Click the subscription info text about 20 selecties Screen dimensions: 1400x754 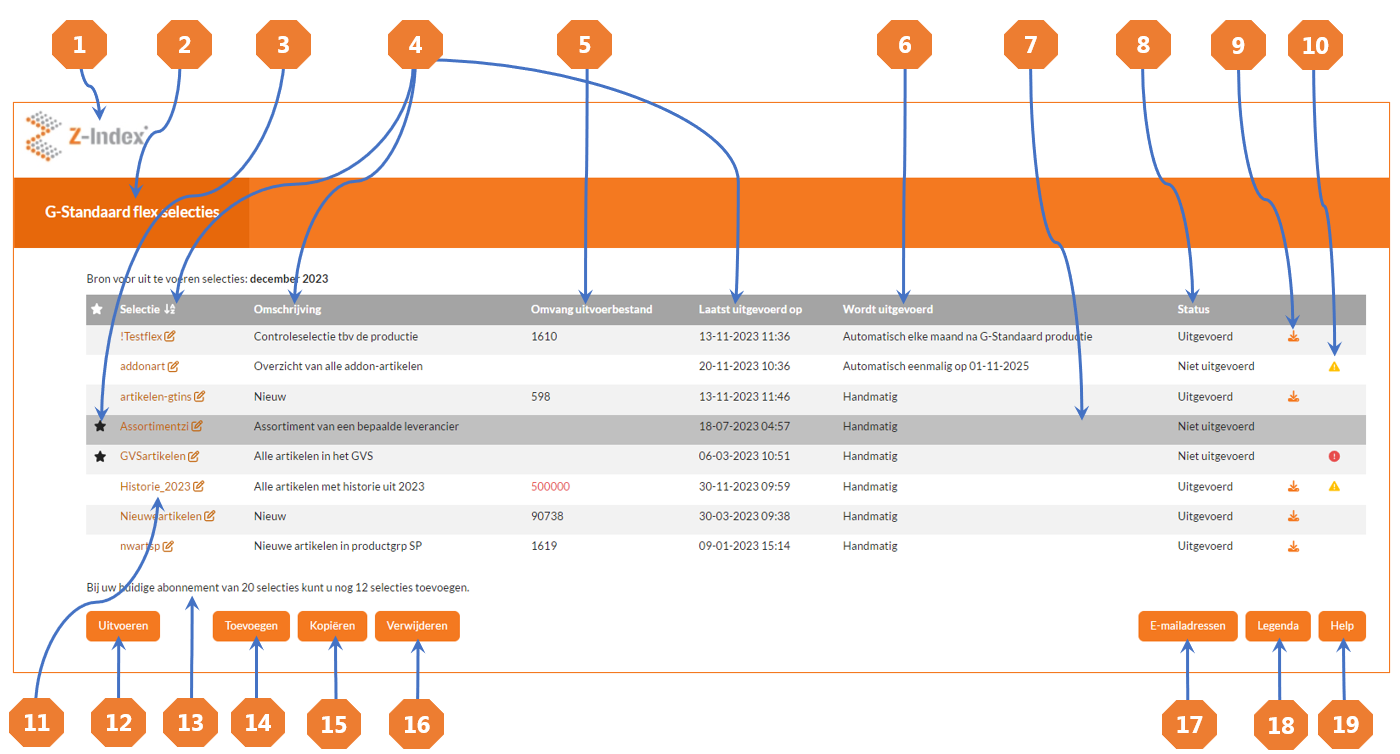tap(278, 587)
